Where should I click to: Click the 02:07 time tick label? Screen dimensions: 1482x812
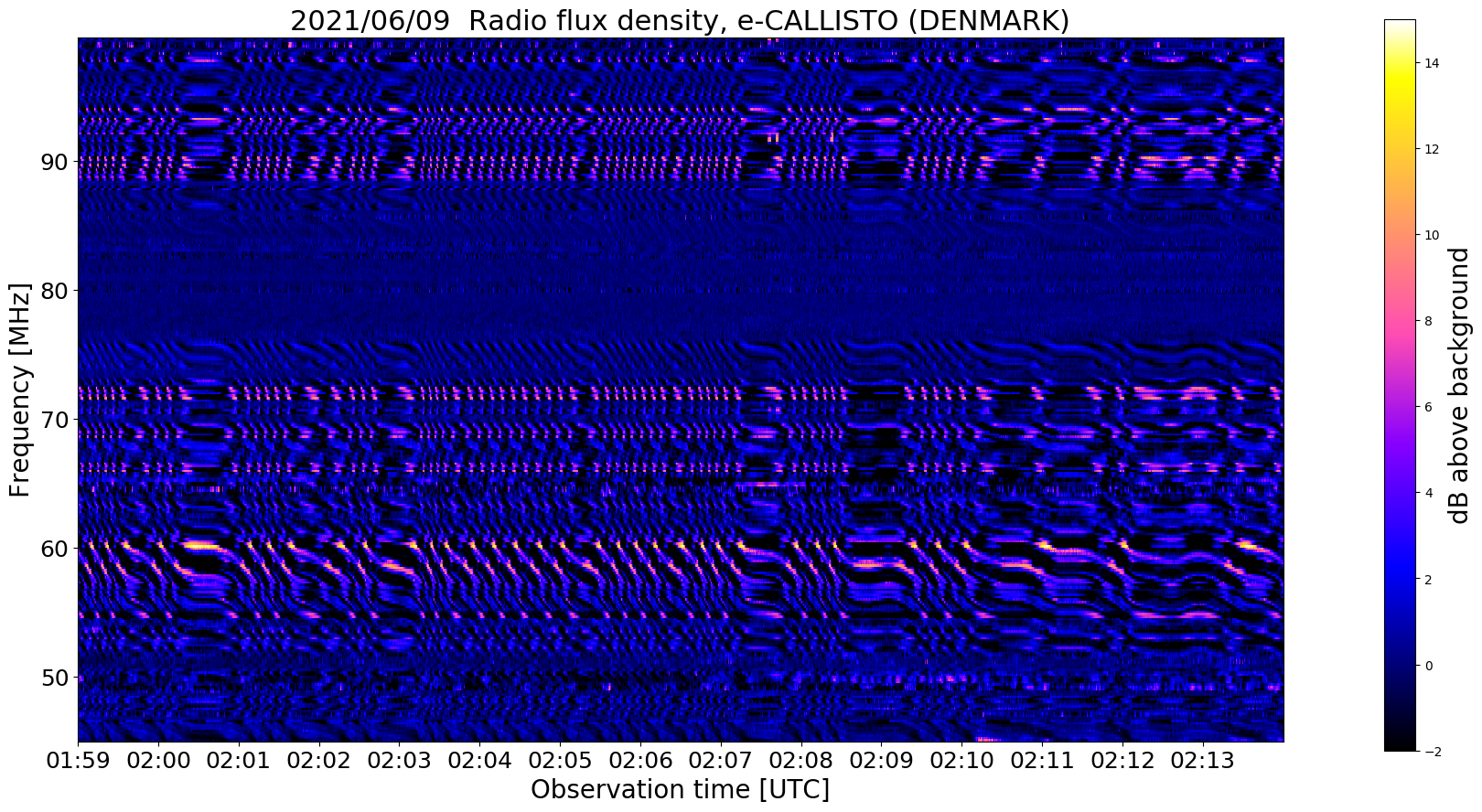pos(721,761)
